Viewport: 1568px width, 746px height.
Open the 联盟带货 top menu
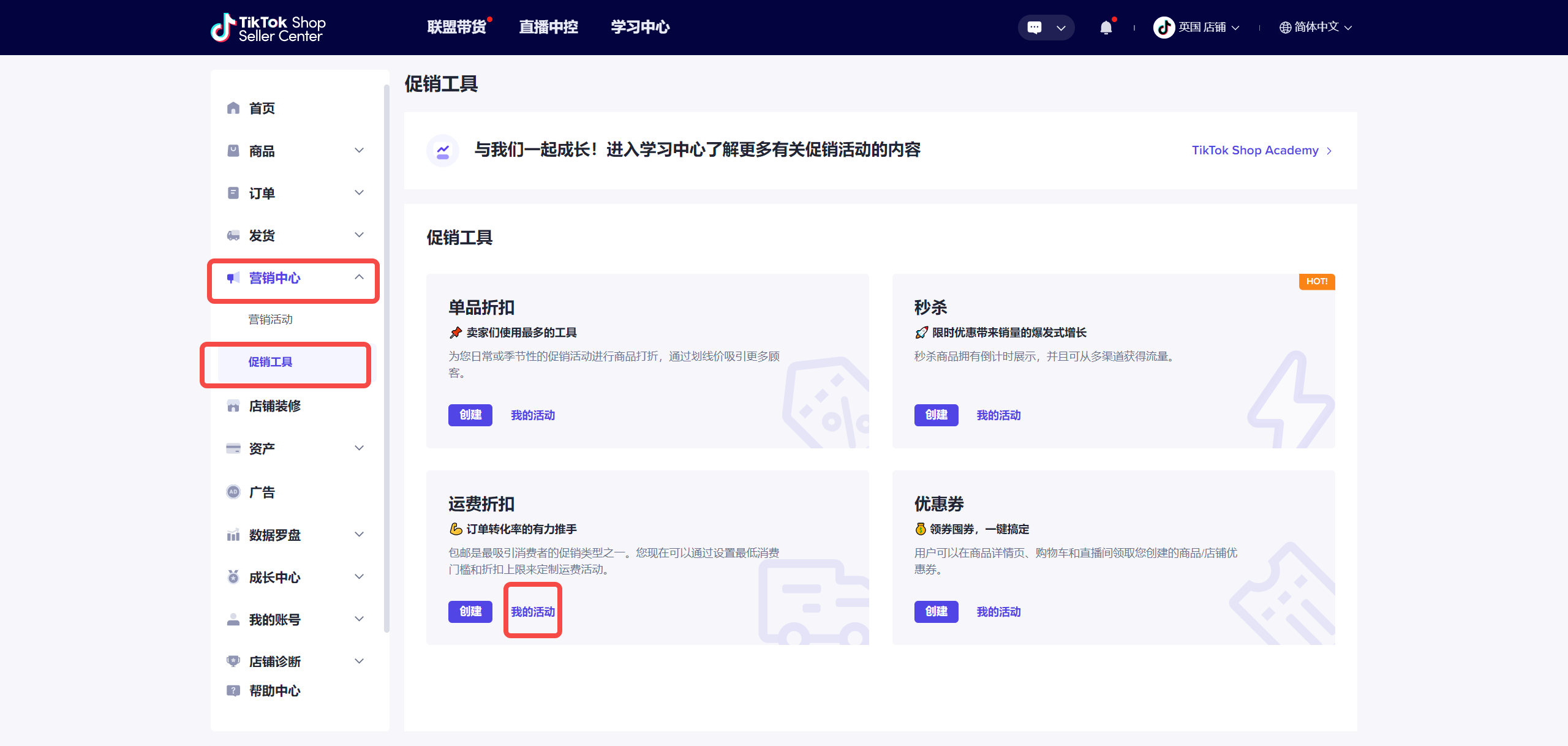pos(456,28)
